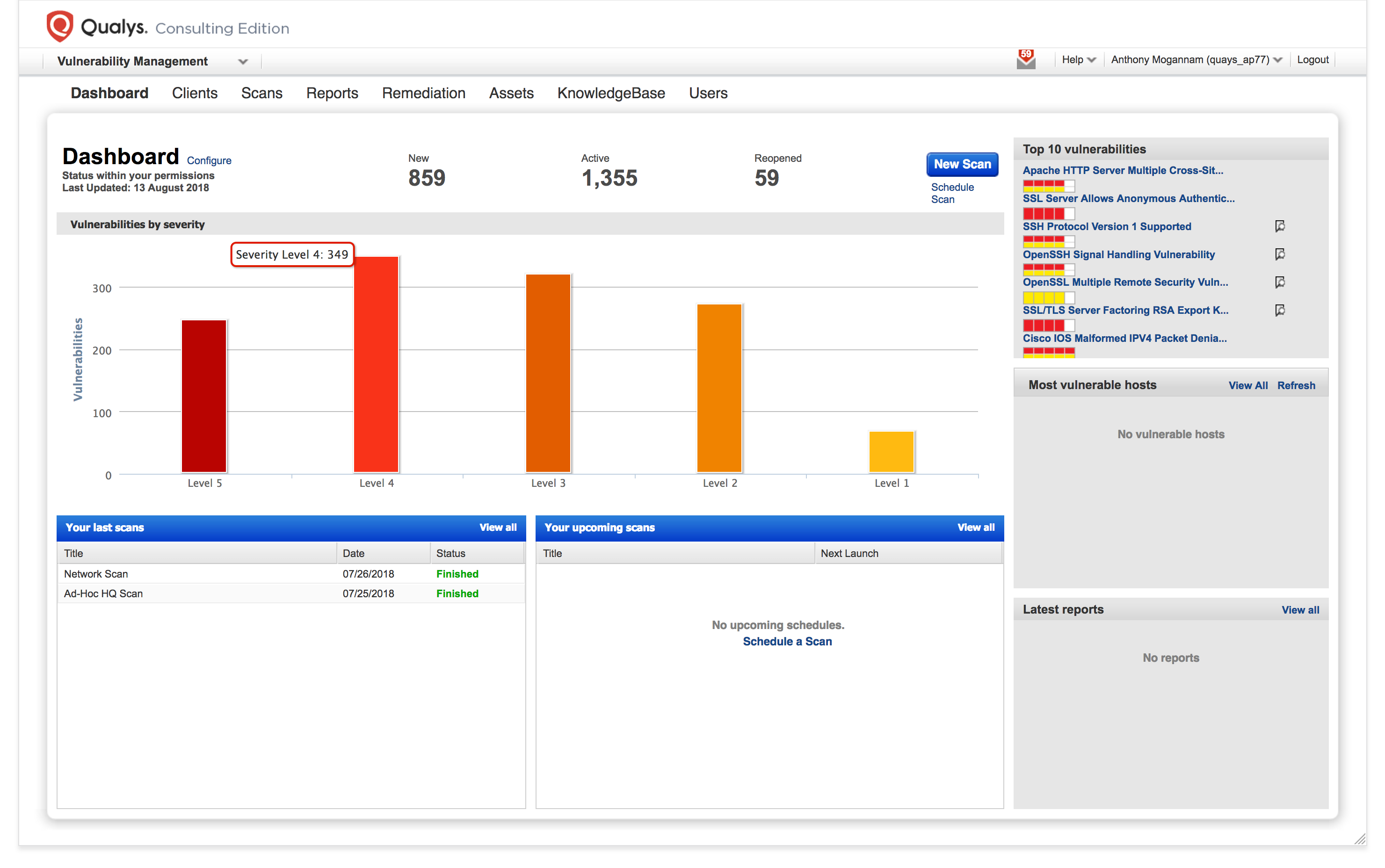The width and height of the screenshot is (1385, 868).
Task: Click the Qualys shield logo
Action: click(60, 26)
